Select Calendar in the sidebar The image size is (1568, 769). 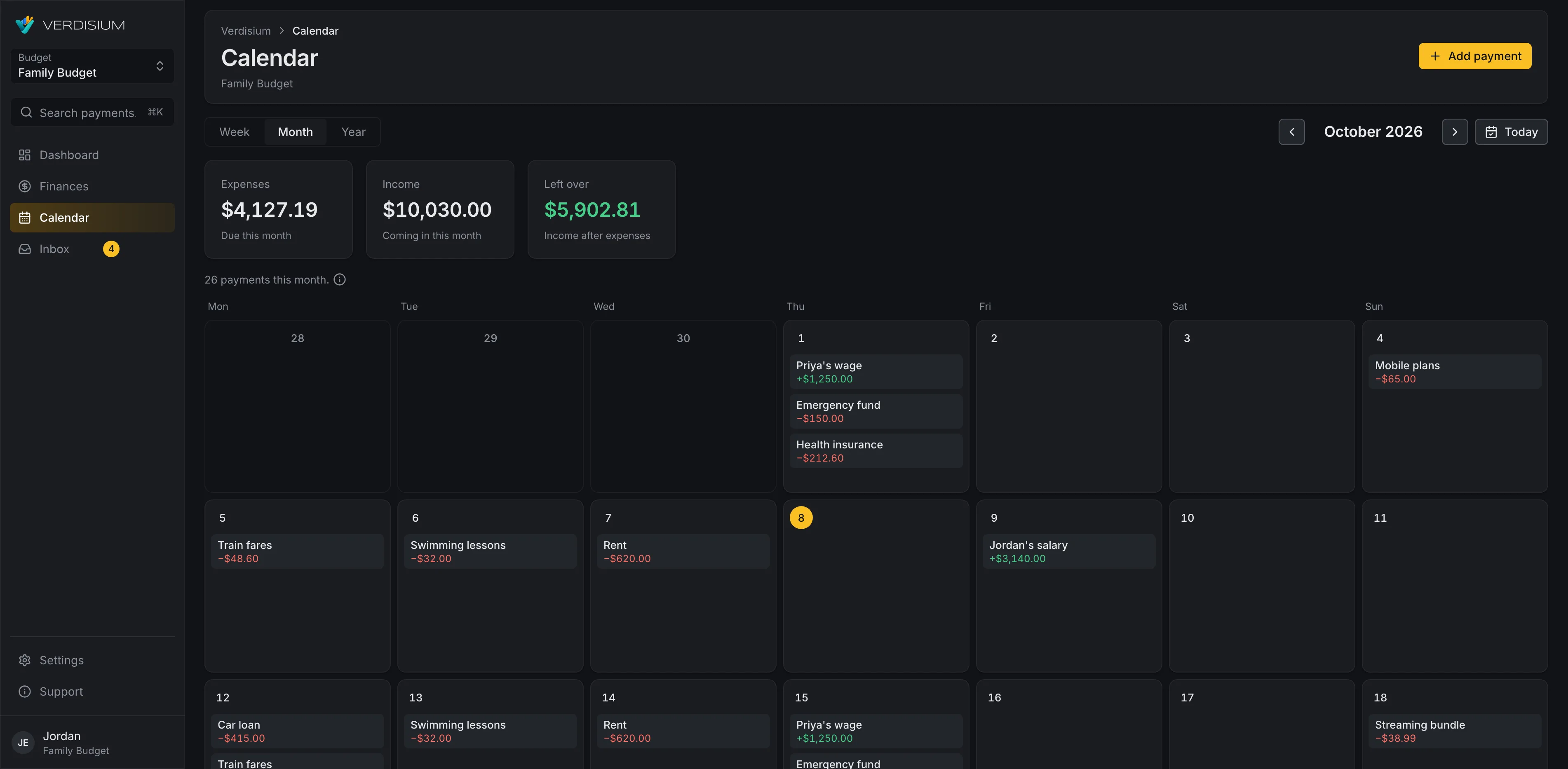tap(92, 218)
